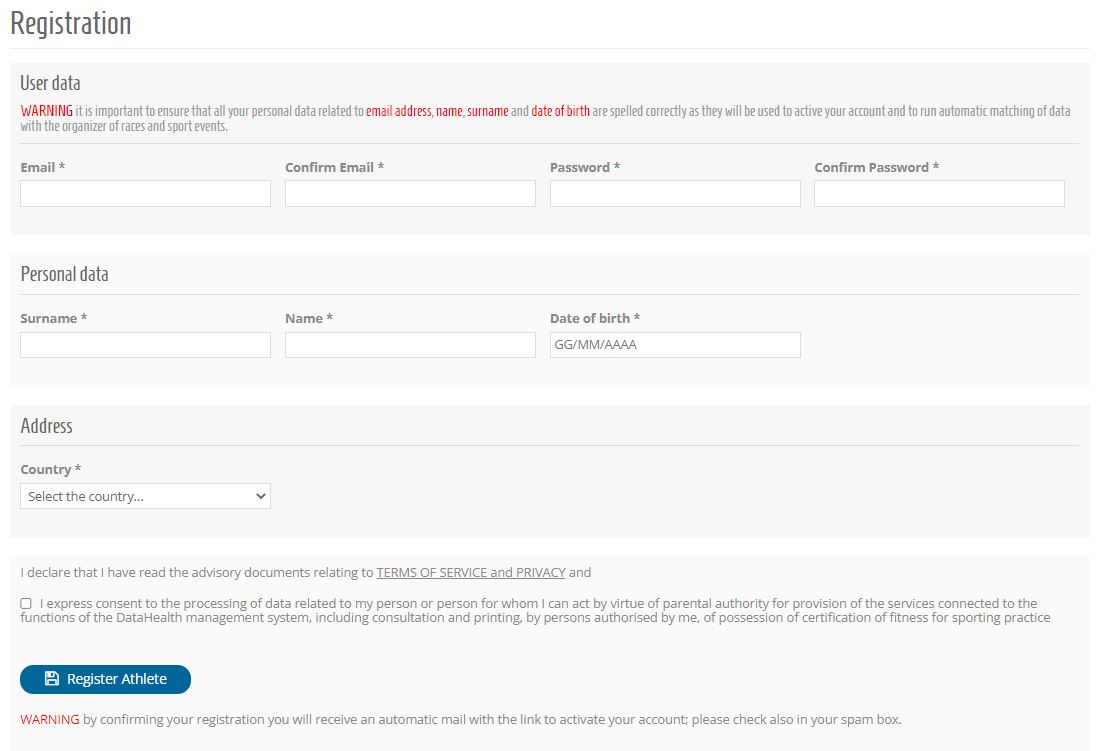
Task: Click the User data section header
Action: pyautogui.click(x=49, y=83)
